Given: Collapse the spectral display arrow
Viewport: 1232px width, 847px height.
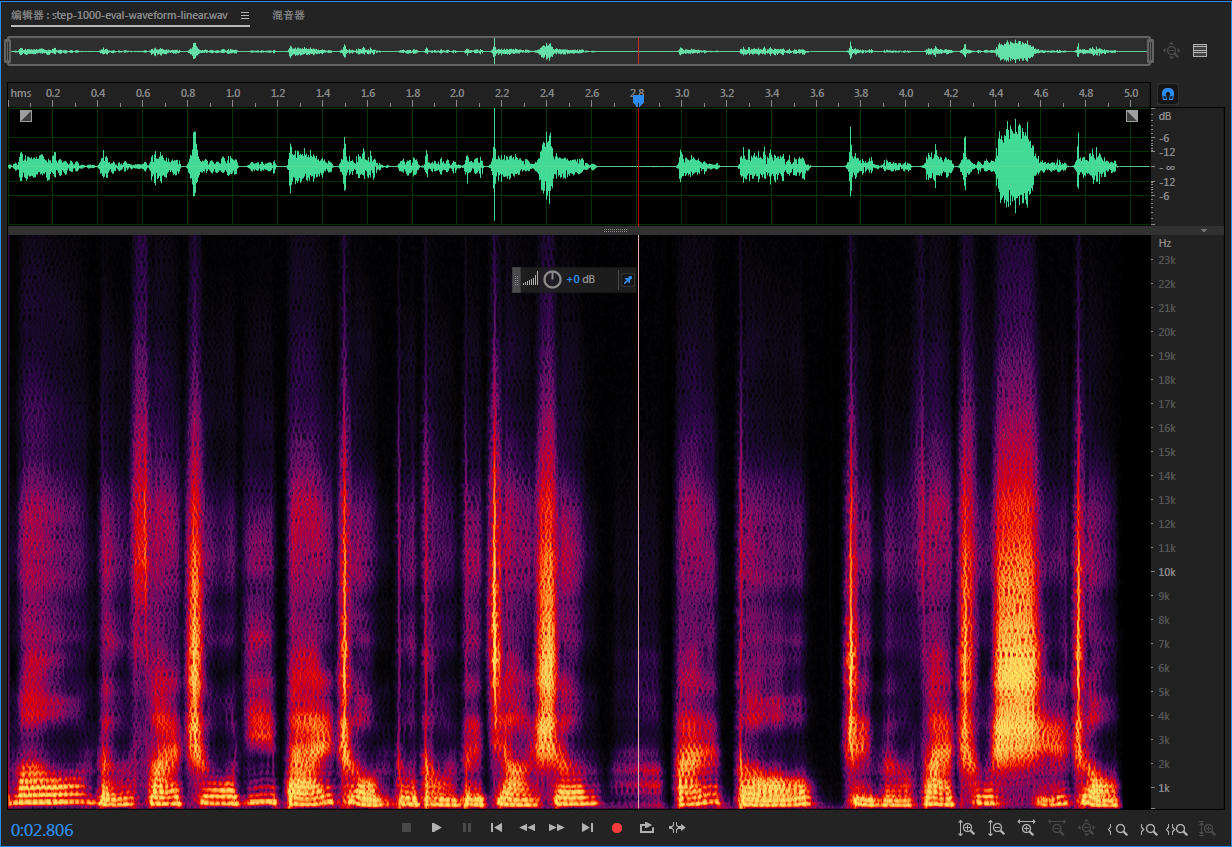Looking at the screenshot, I should point(1204,231).
